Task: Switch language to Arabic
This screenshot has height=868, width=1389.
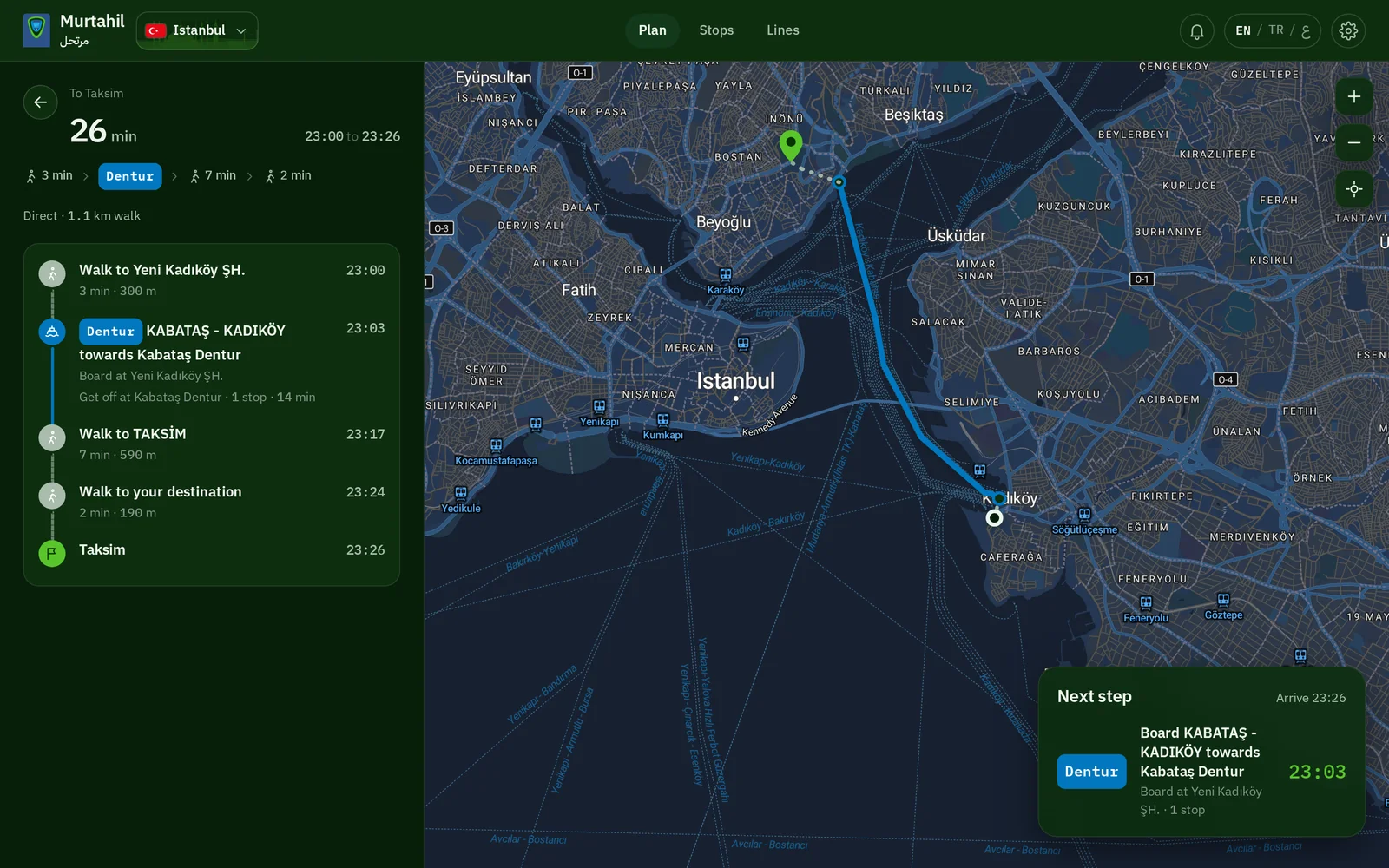Action: pos(1305,31)
